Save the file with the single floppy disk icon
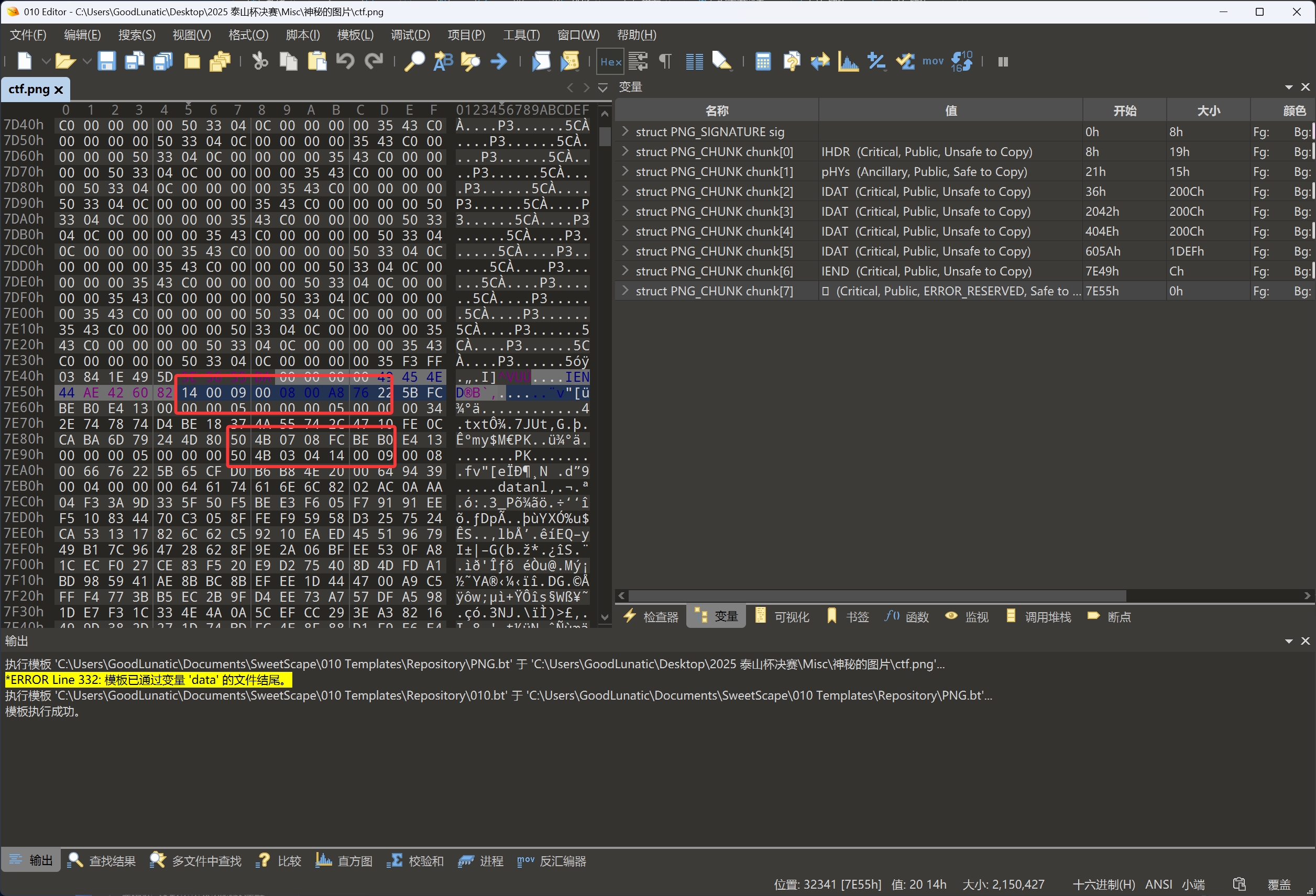Image resolution: width=1316 pixels, height=896 pixels. 106,61
